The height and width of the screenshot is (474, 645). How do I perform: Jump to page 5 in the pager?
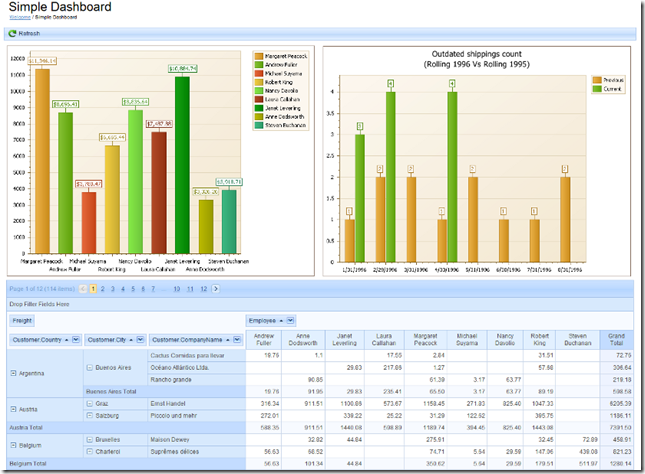(133, 289)
